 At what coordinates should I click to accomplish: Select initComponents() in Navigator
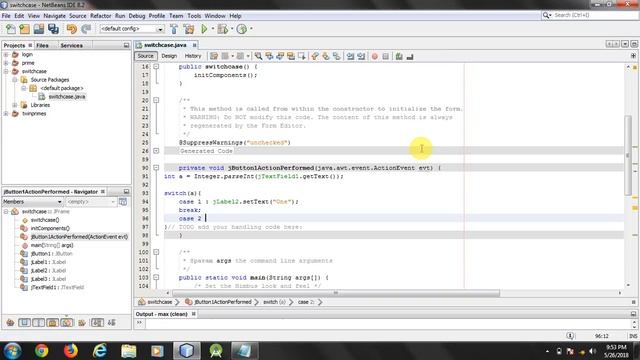click(x=50, y=229)
